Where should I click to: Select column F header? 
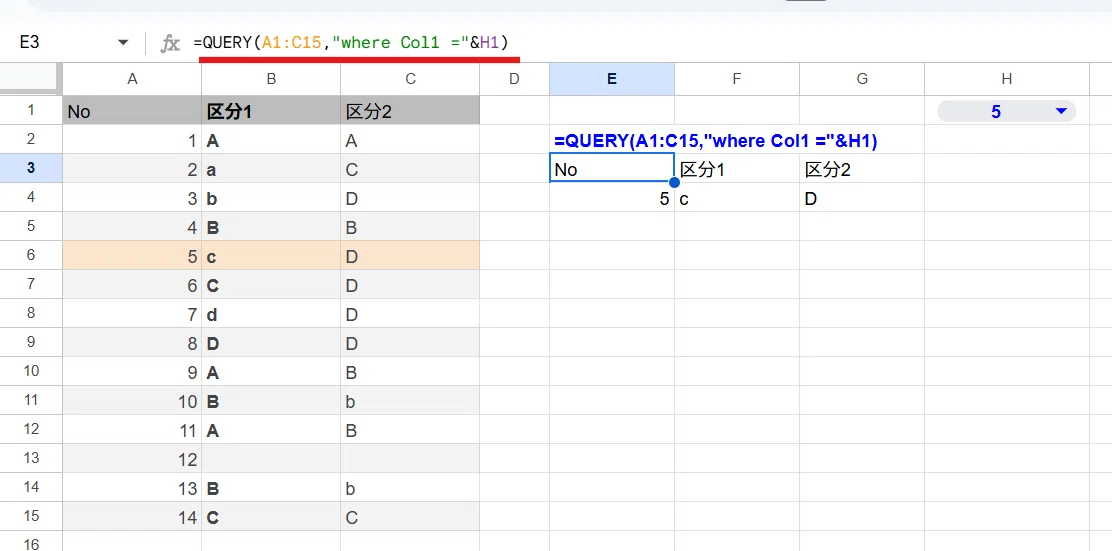pyautogui.click(x=737, y=79)
